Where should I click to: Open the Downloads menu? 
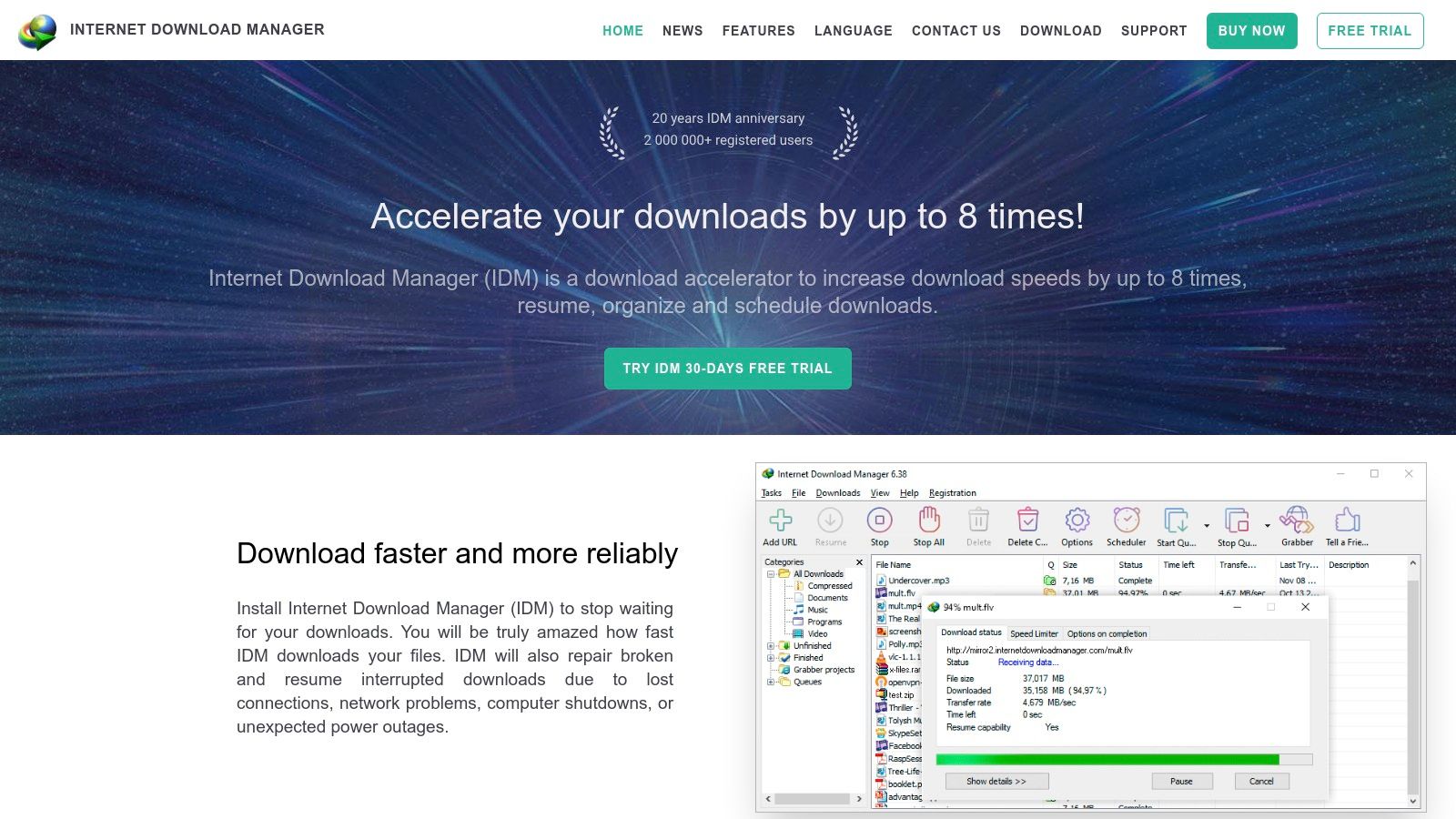(x=837, y=492)
